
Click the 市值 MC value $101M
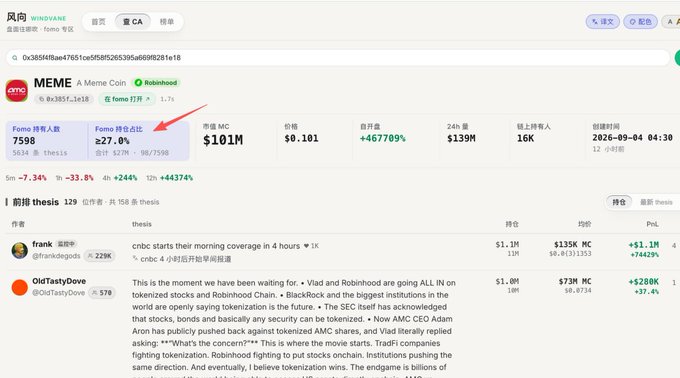tap(223, 140)
